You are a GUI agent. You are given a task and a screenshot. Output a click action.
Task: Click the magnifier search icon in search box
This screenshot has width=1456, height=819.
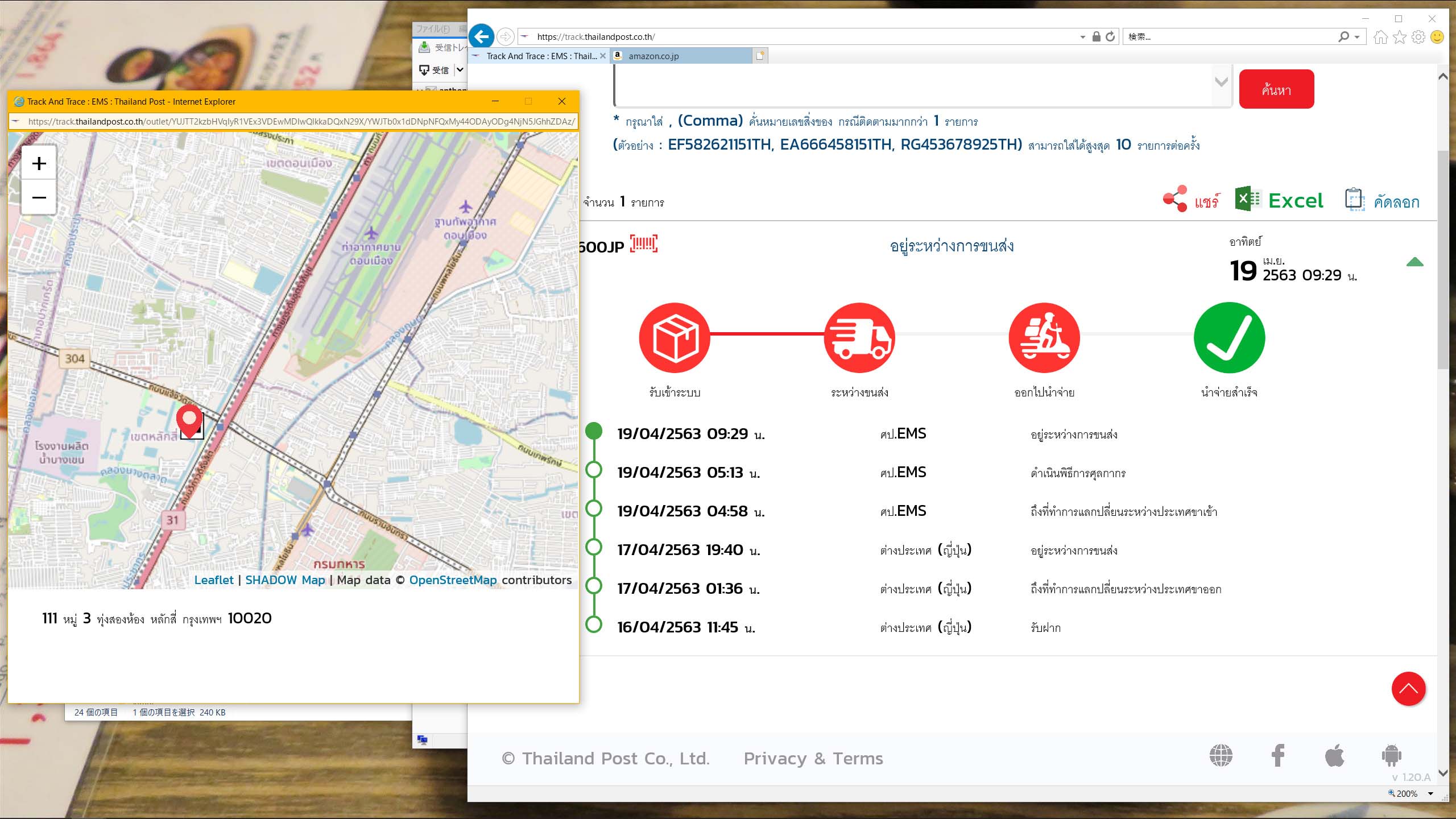(x=1343, y=37)
